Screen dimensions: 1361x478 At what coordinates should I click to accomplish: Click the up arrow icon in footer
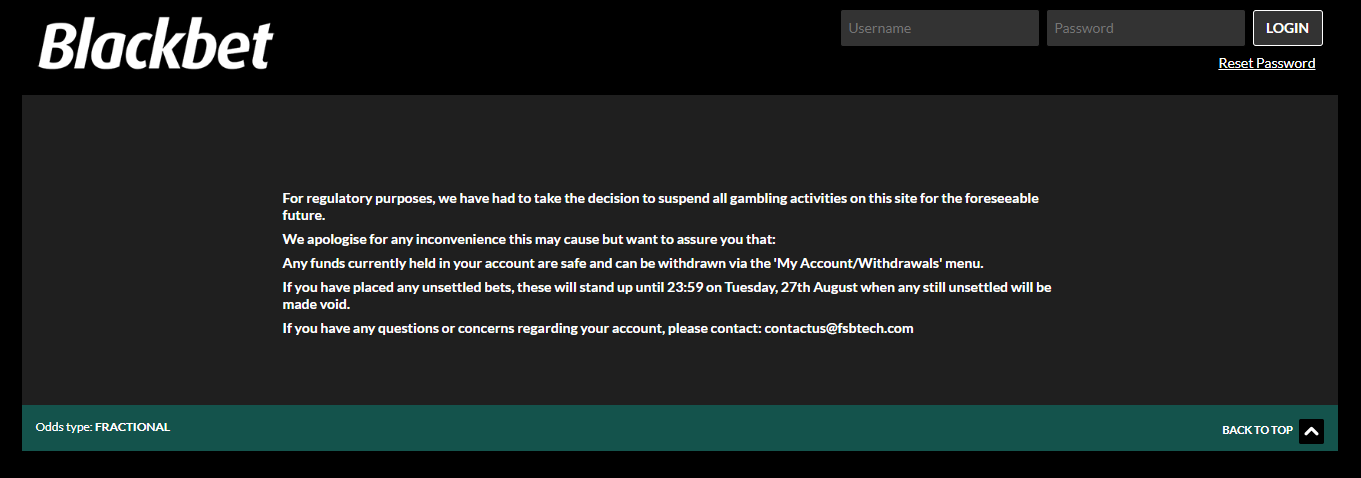click(1311, 431)
